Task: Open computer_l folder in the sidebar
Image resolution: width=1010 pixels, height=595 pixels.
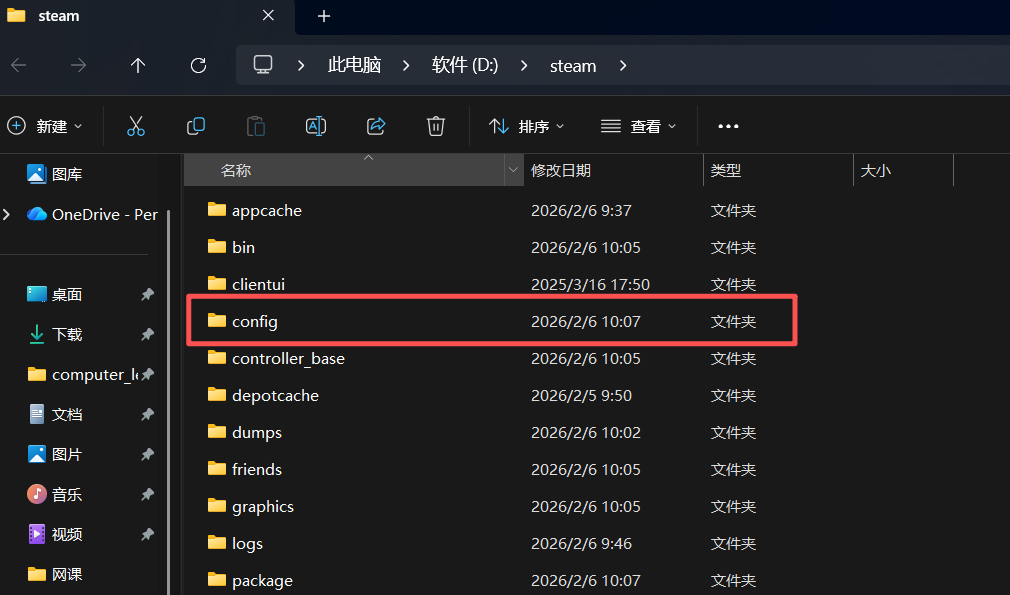Action: [82, 374]
